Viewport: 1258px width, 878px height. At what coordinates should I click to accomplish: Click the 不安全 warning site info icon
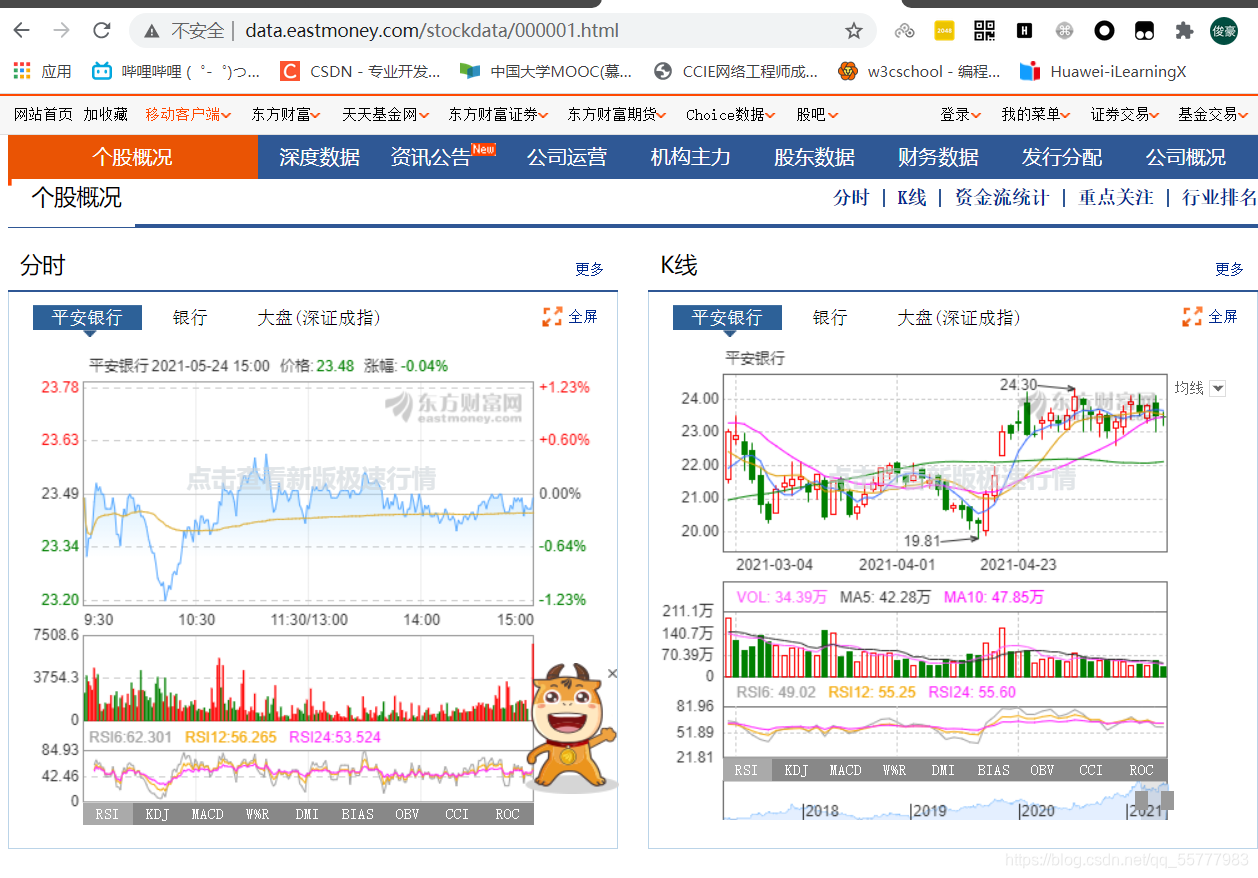pyautogui.click(x=151, y=31)
